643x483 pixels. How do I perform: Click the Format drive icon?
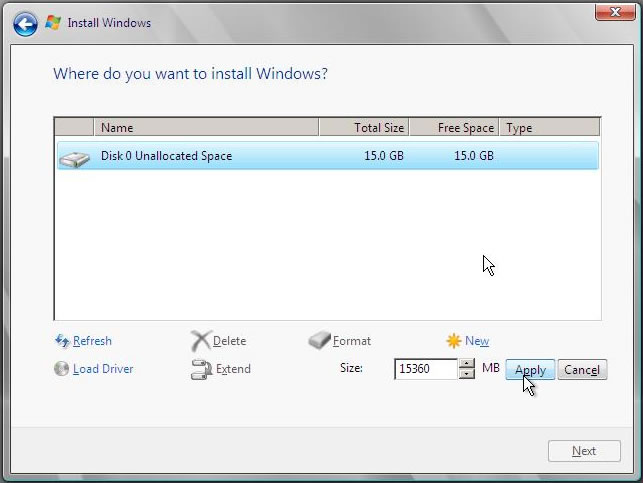[319, 341]
